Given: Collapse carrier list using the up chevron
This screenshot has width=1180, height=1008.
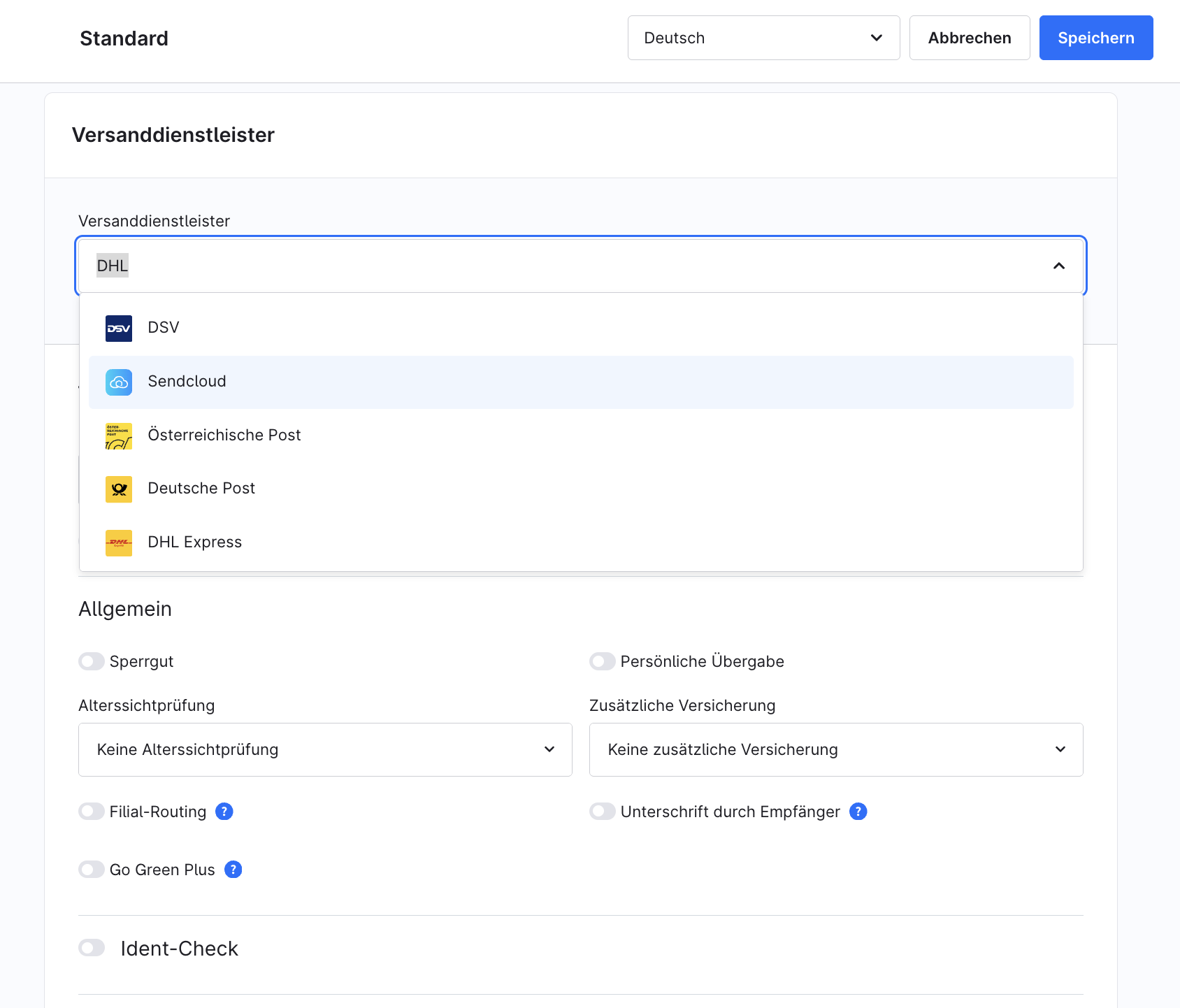Looking at the screenshot, I should pyautogui.click(x=1058, y=266).
